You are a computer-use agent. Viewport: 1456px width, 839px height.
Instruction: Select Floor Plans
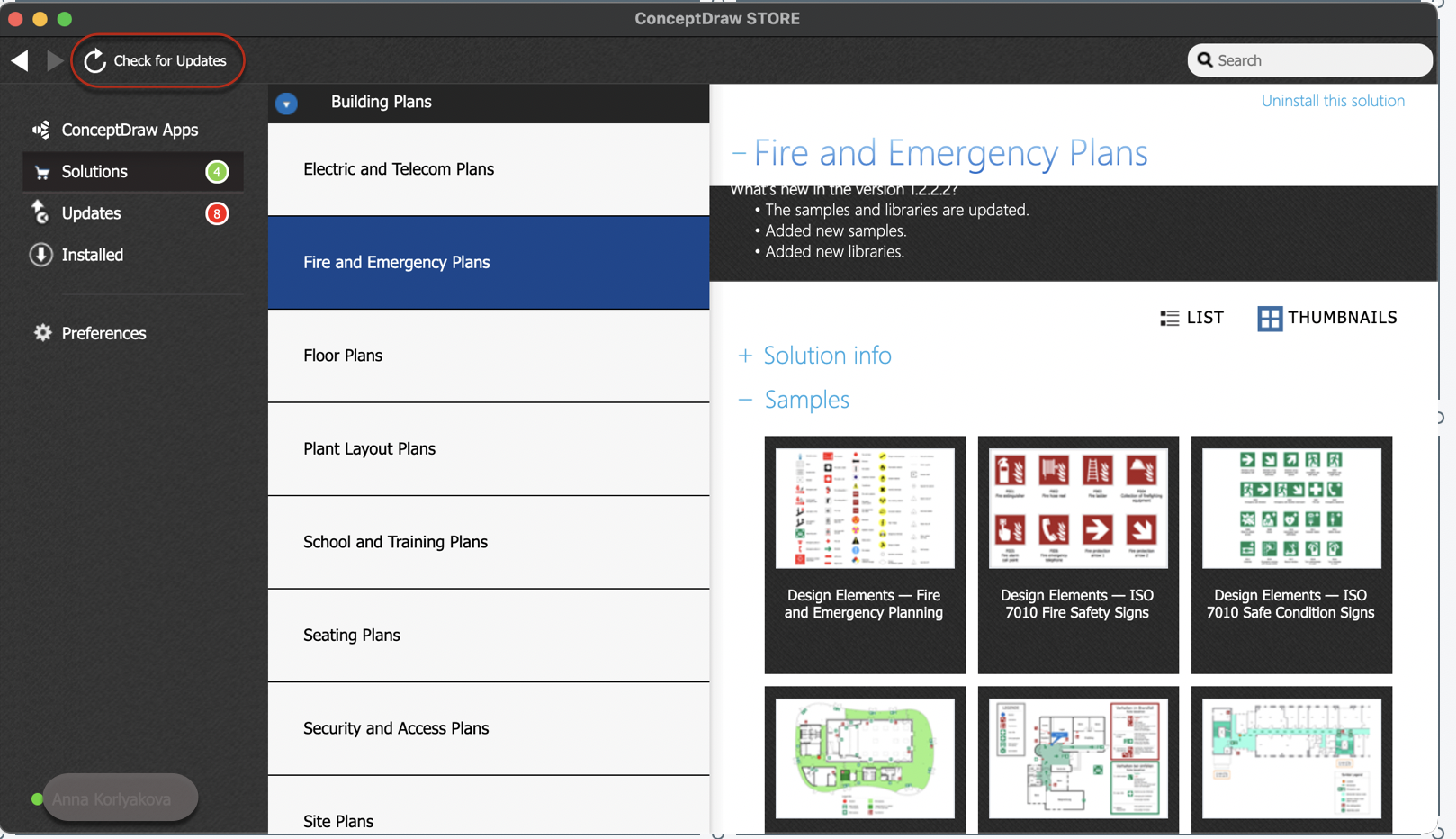point(489,356)
